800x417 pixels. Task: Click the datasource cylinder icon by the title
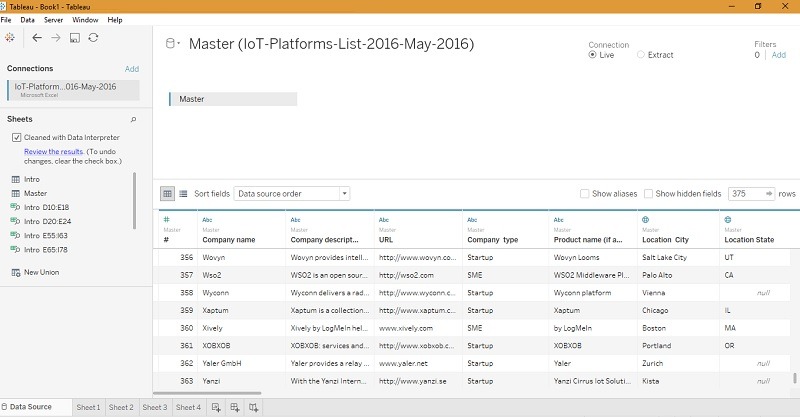170,43
